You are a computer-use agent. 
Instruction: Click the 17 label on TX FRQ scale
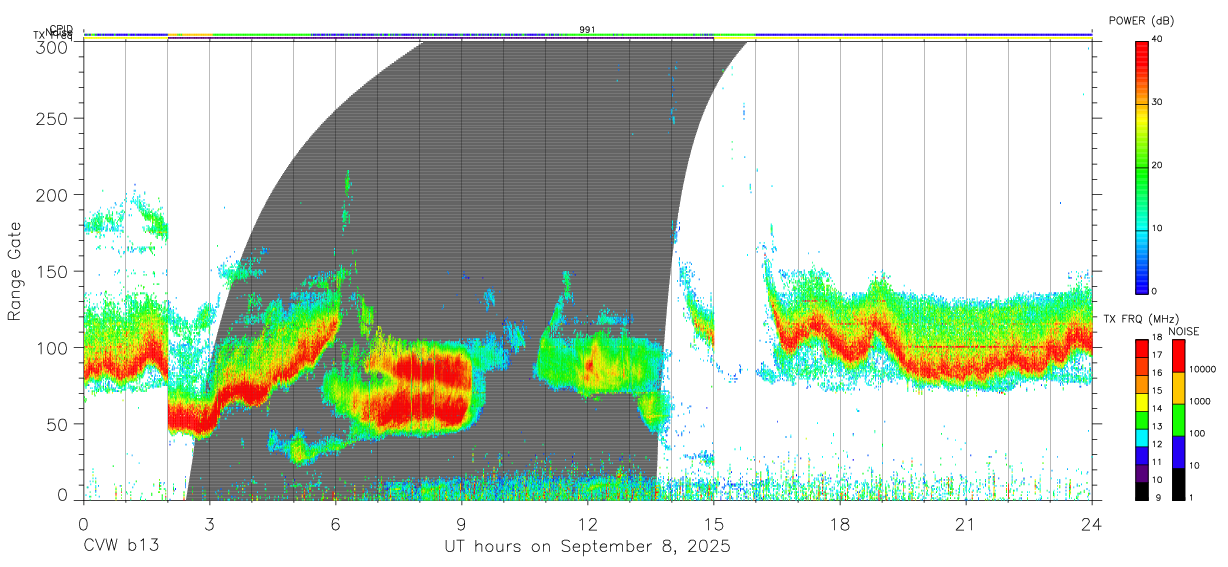pos(1158,356)
